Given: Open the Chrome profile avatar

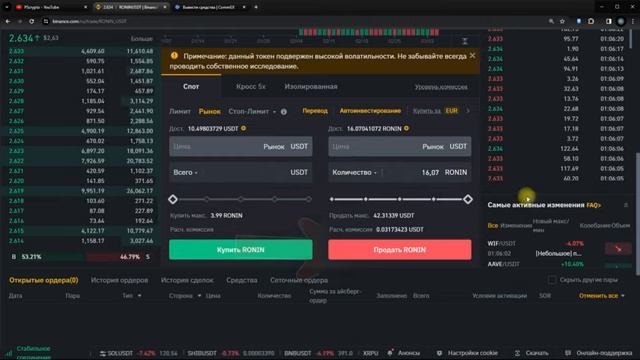Looking at the screenshot, I should point(621,21).
